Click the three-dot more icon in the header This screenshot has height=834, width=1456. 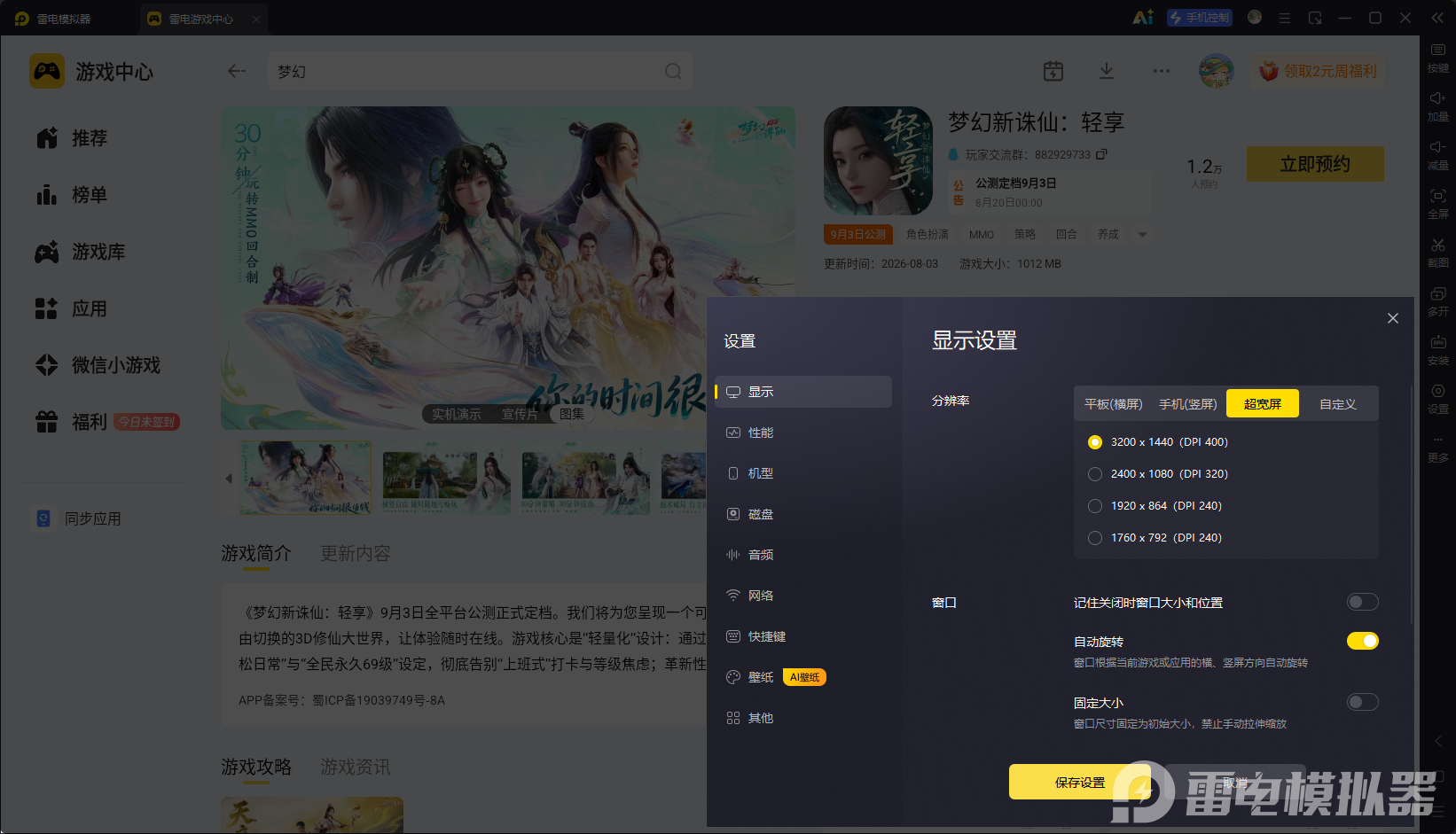(x=1161, y=71)
